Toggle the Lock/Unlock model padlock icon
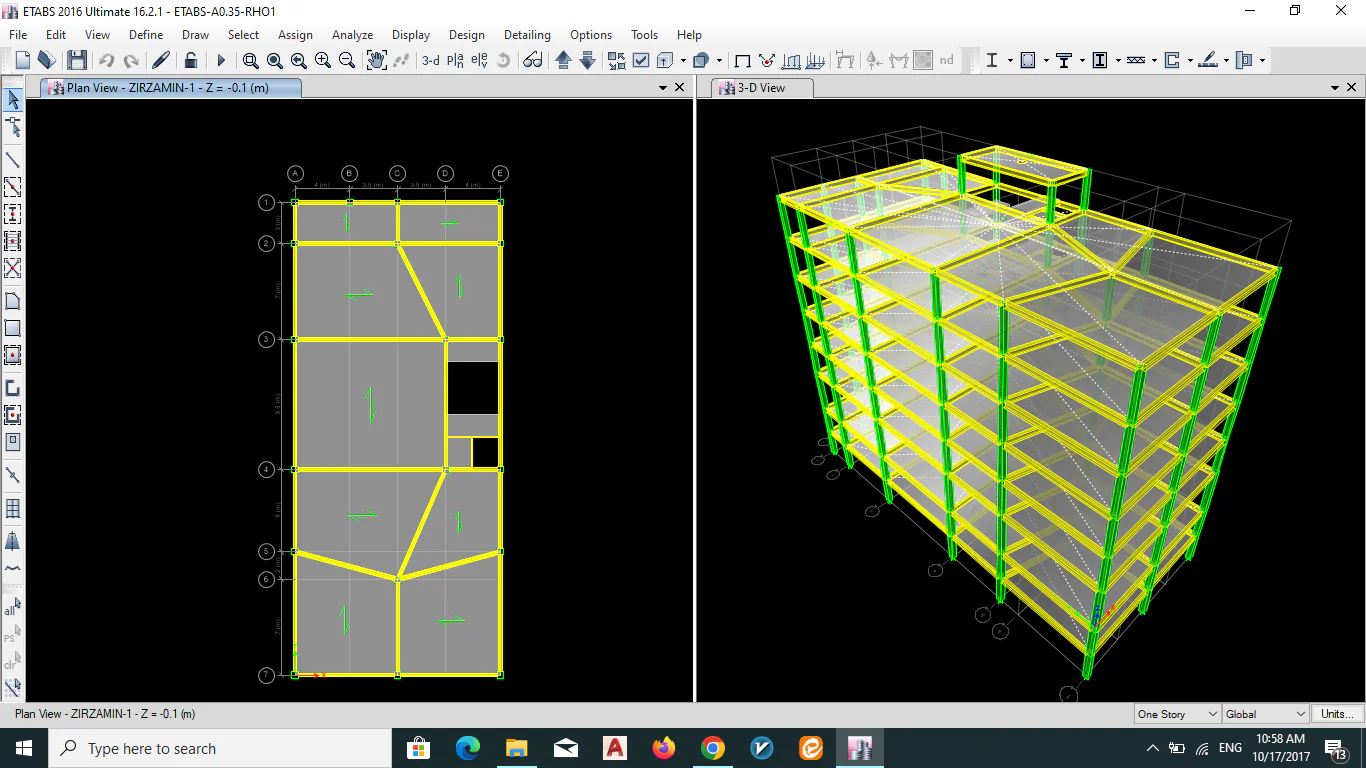1366x768 pixels. click(x=191, y=61)
